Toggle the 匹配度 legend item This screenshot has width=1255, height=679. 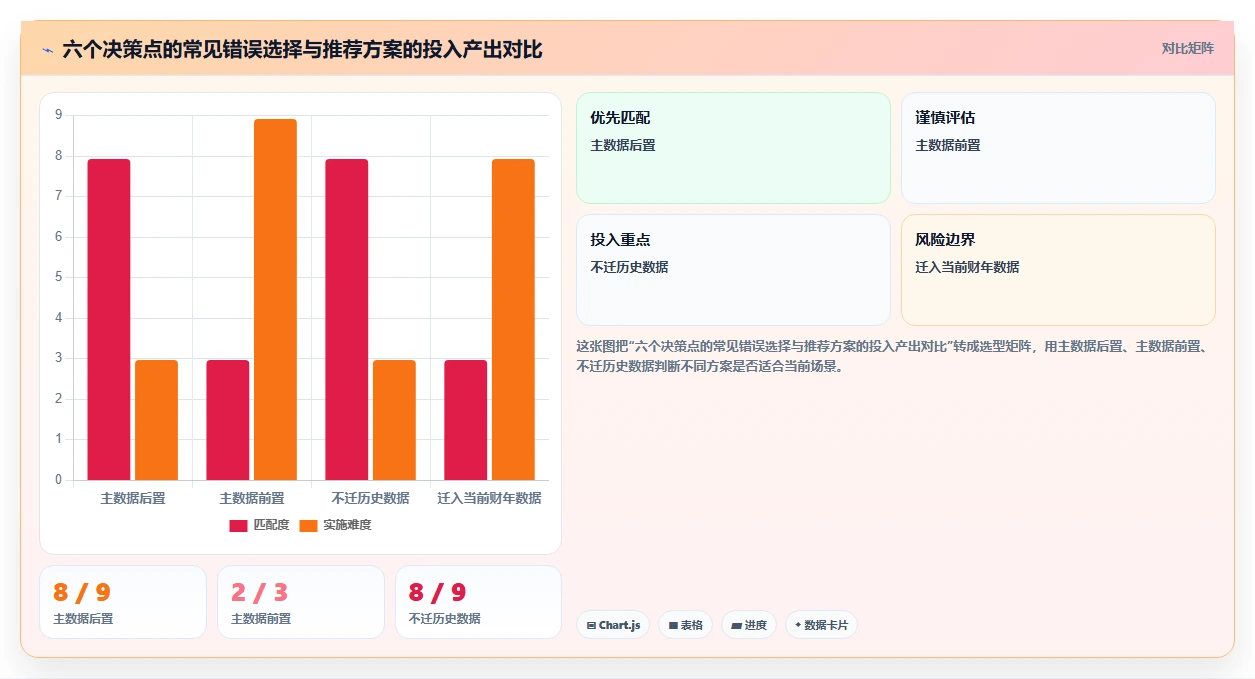click(x=259, y=525)
